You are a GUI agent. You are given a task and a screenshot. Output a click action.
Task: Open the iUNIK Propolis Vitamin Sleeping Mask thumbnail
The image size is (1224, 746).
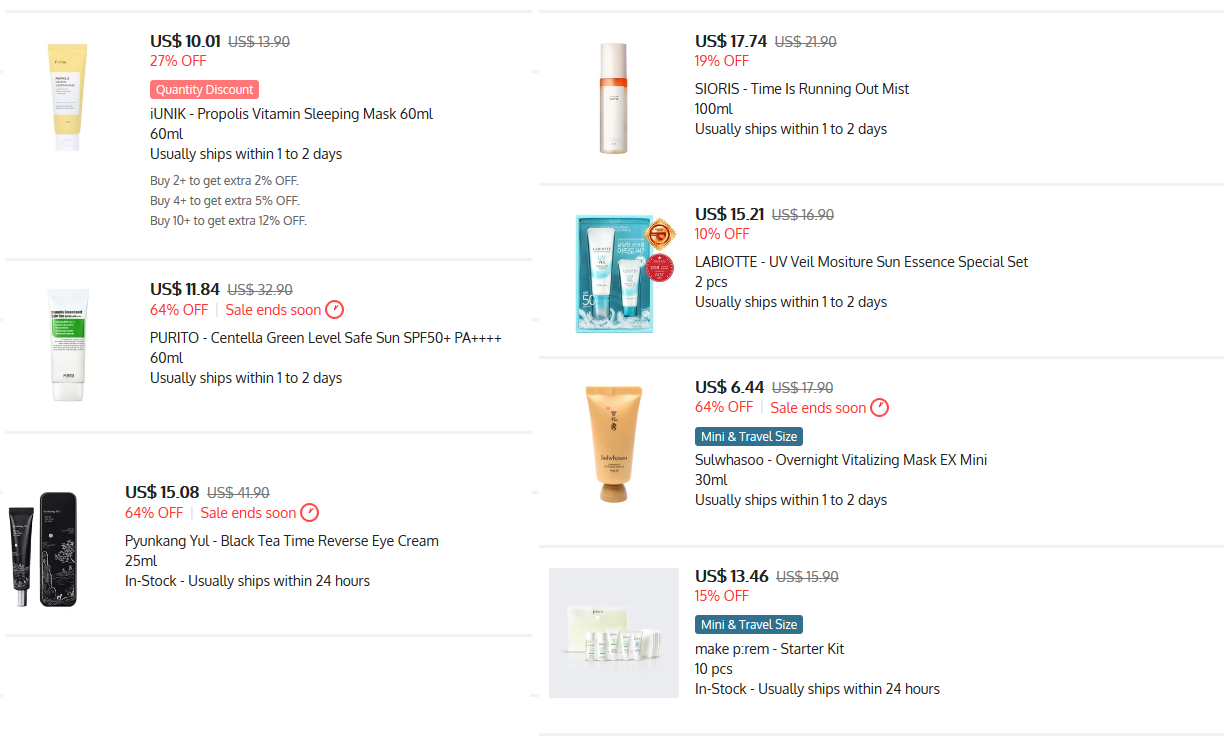(68, 97)
